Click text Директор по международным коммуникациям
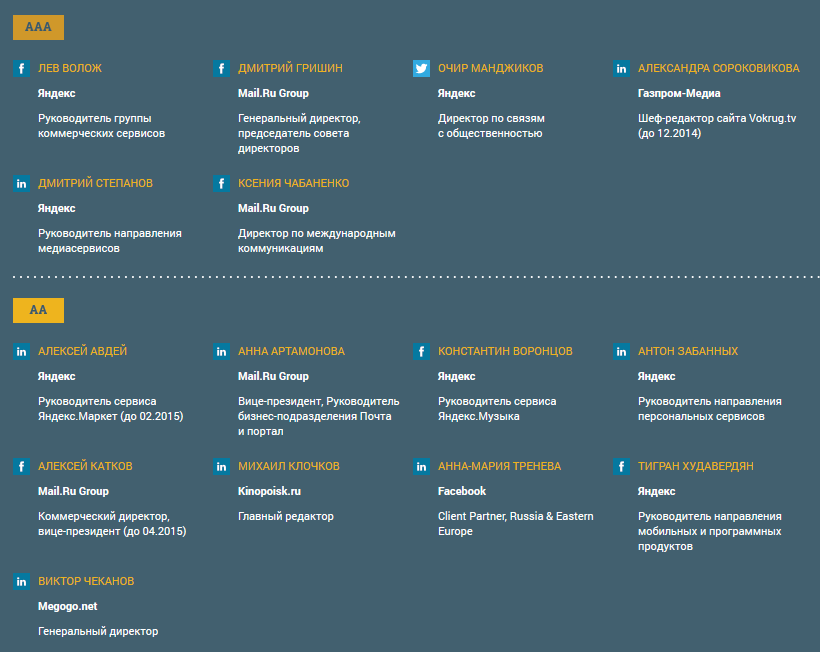This screenshot has height=652, width=820. pos(316,241)
